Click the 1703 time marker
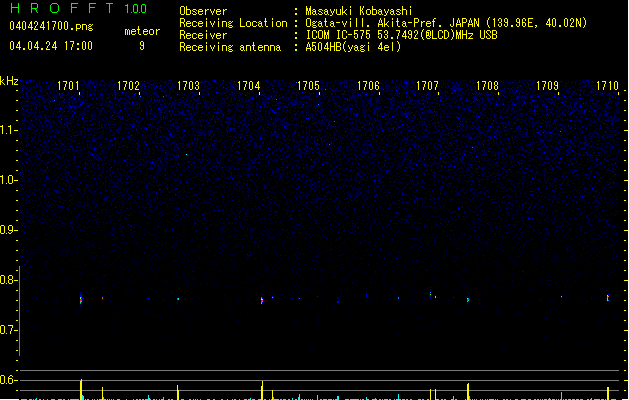The width and height of the screenshot is (629, 400). point(188,86)
